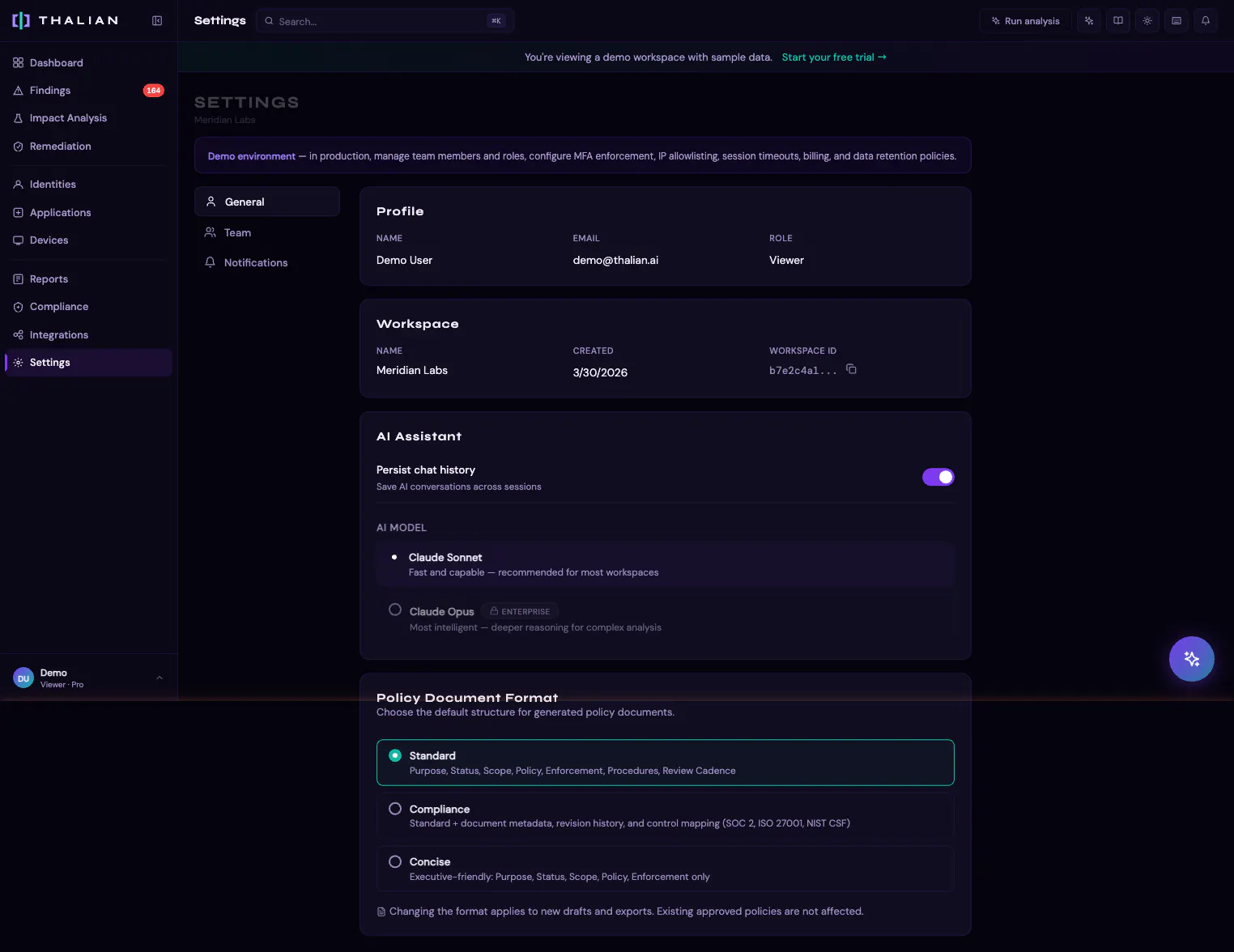Viewport: 1234px width, 952px height.
Task: Click the Impact Analysis flask icon
Action: pyautogui.click(x=18, y=118)
